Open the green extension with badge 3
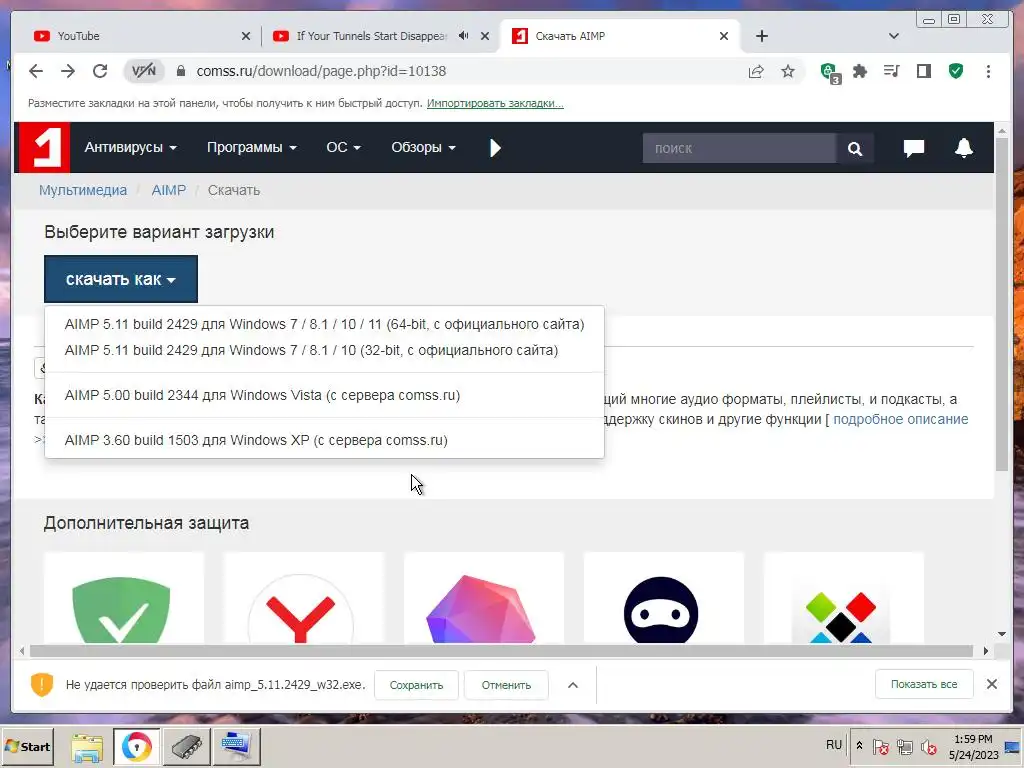 [830, 72]
